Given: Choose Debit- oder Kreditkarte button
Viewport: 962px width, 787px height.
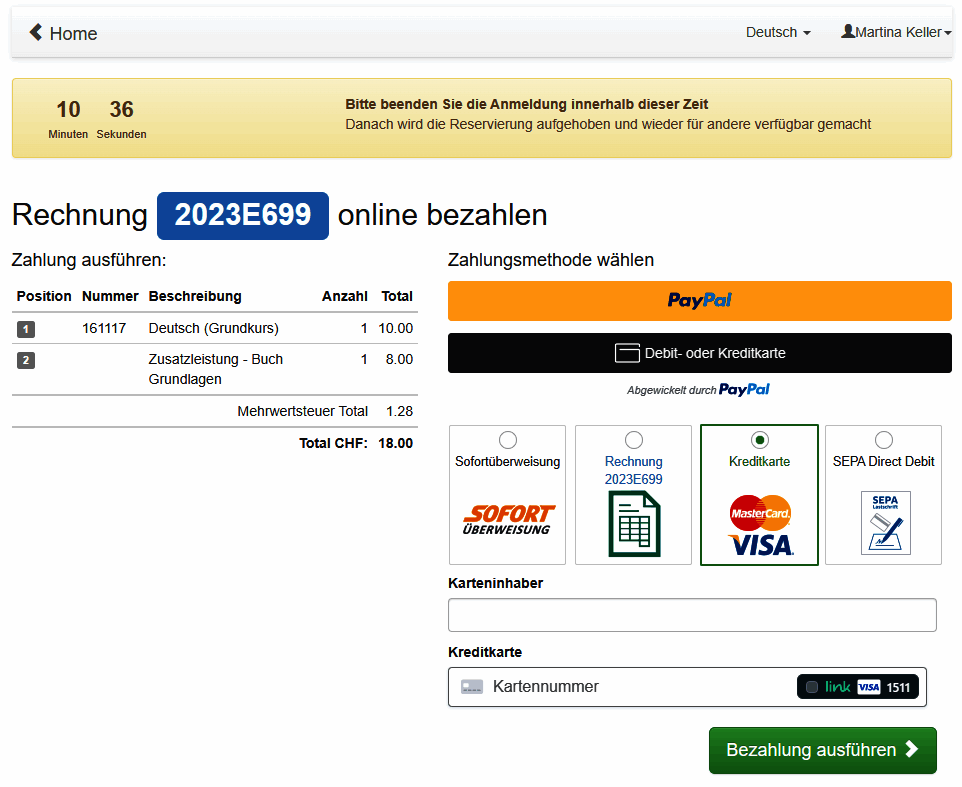Looking at the screenshot, I should click(699, 353).
